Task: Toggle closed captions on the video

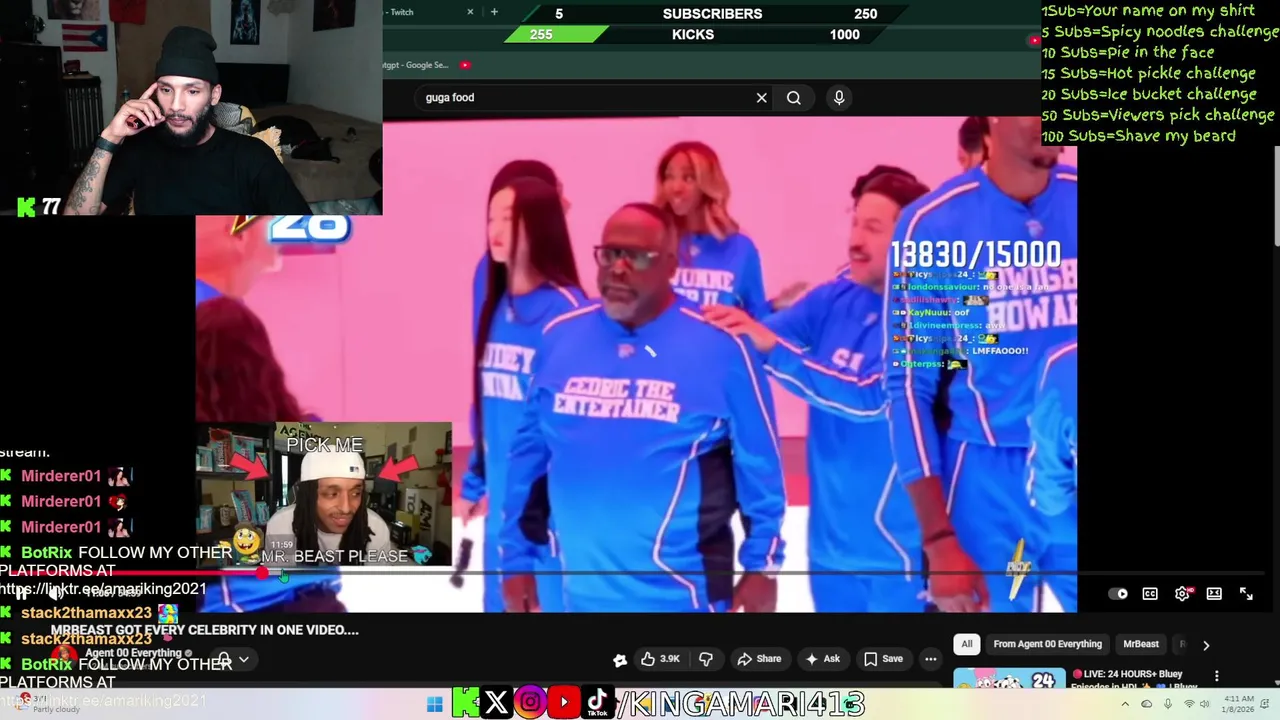Action: [1150, 594]
